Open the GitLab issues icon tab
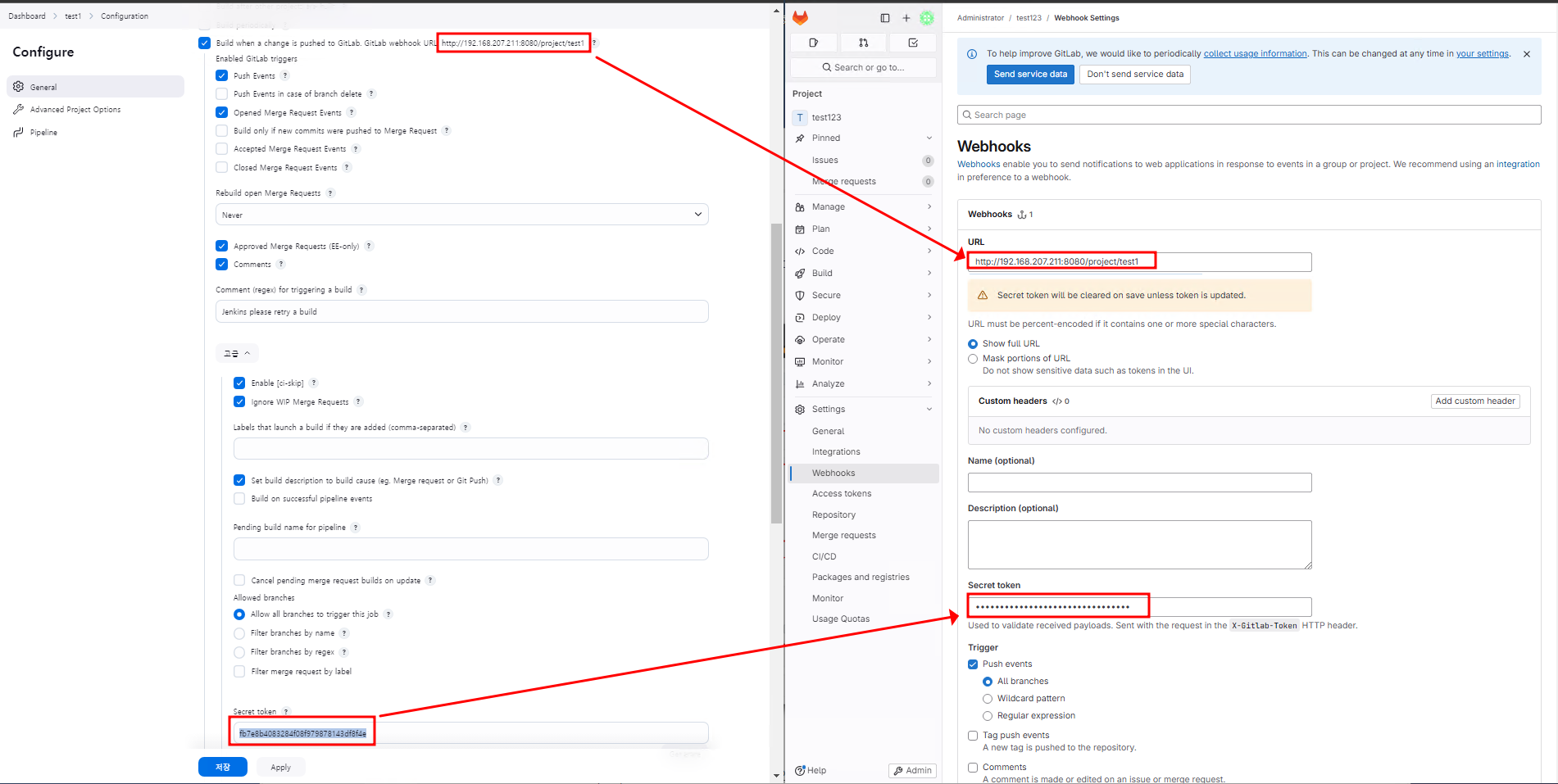Screen dimensions: 1558x784 814,43
